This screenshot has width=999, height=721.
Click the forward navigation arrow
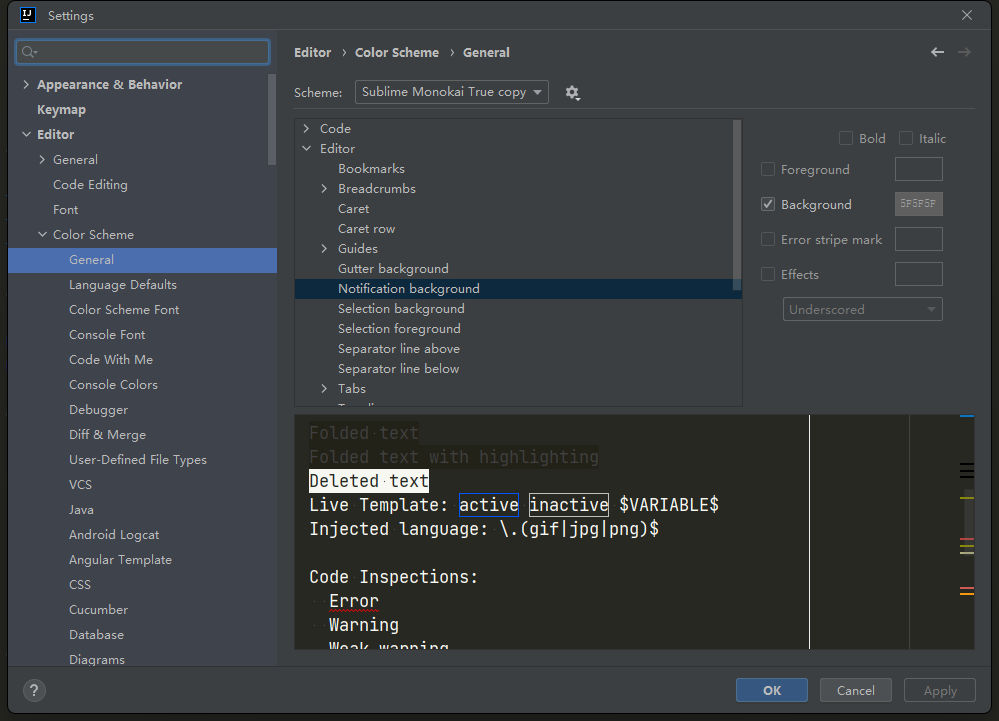point(965,52)
